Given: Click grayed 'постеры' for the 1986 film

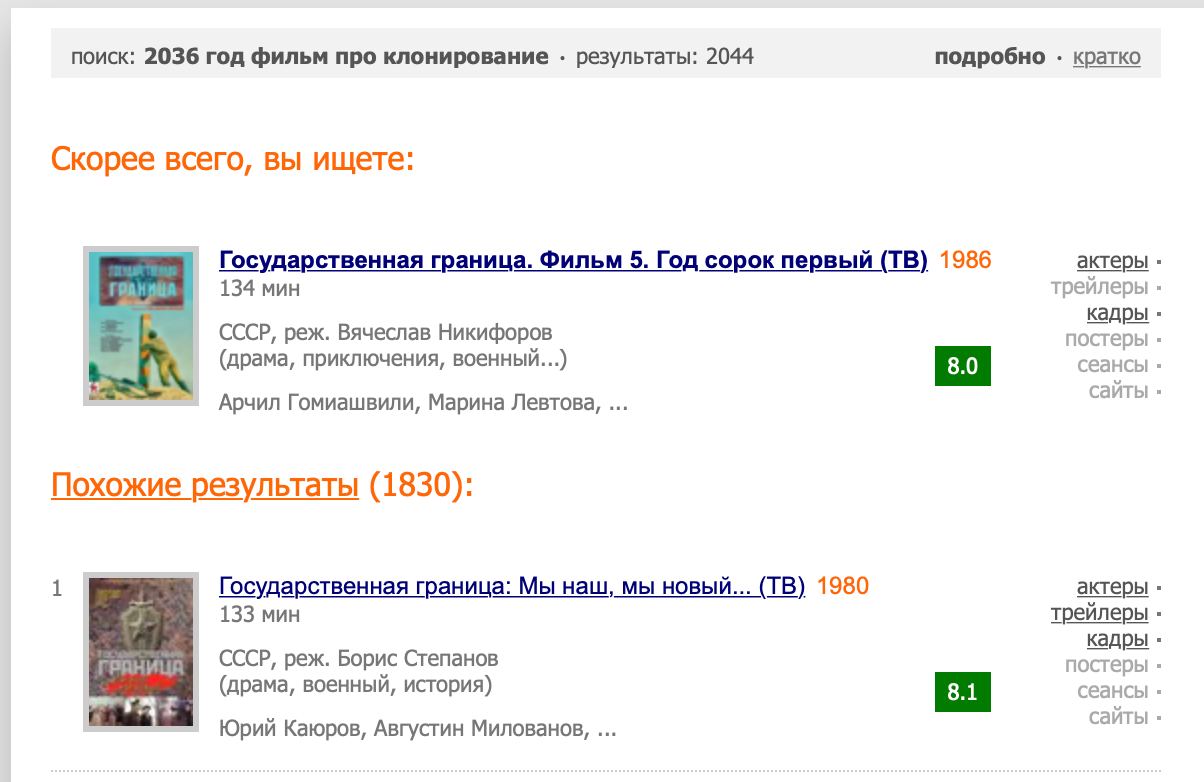Looking at the screenshot, I should pyautogui.click(x=1106, y=340).
